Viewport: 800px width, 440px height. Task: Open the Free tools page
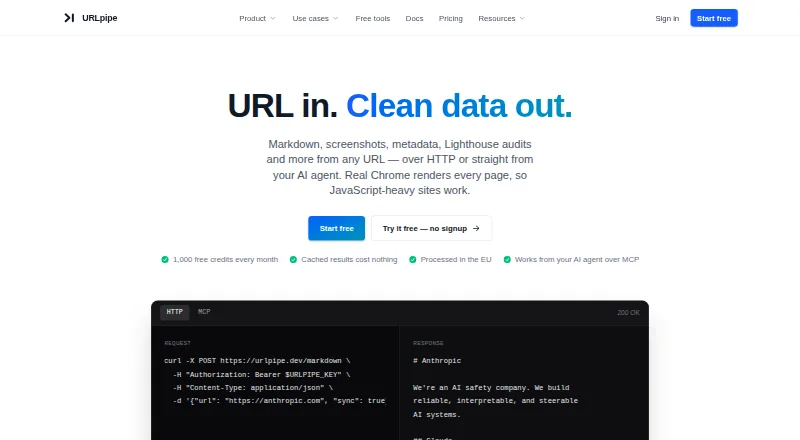tap(372, 18)
